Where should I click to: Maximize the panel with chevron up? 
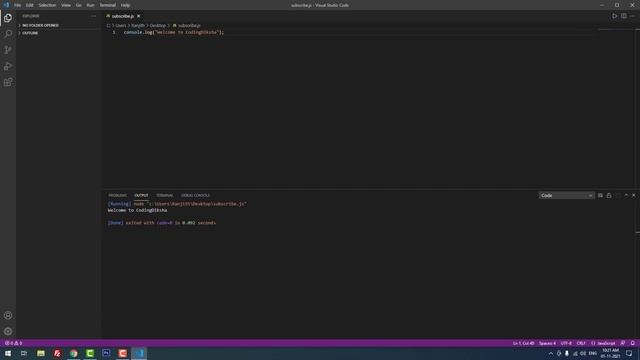pyautogui.click(x=626, y=196)
